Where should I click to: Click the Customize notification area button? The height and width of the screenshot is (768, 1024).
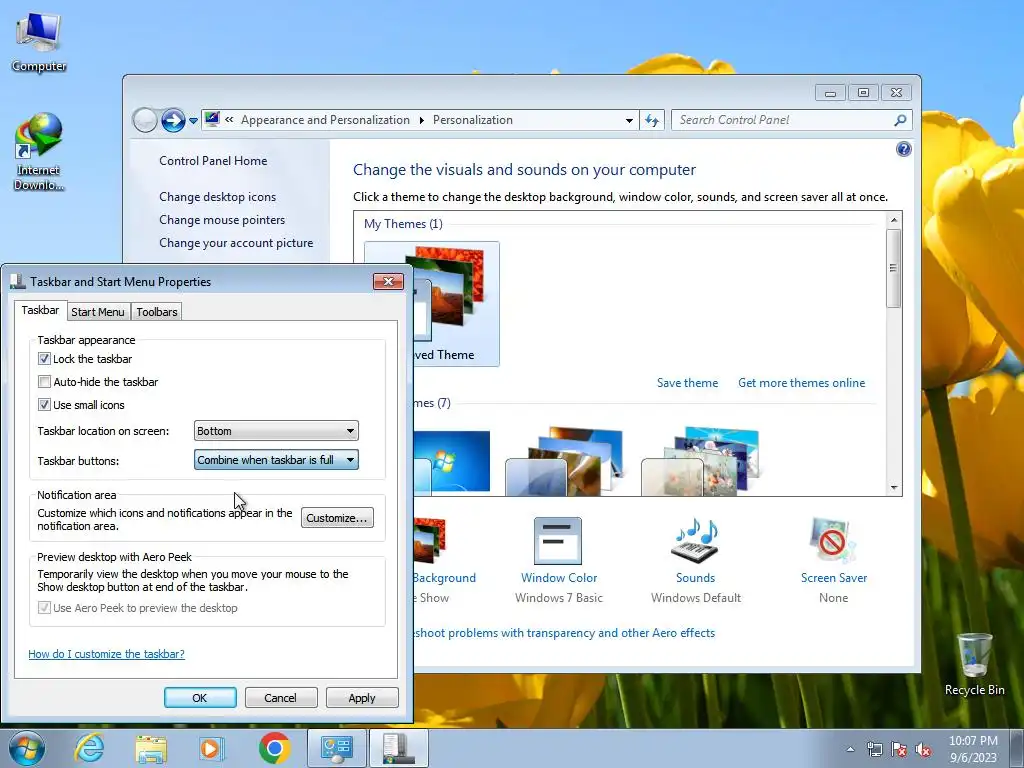[x=337, y=518]
